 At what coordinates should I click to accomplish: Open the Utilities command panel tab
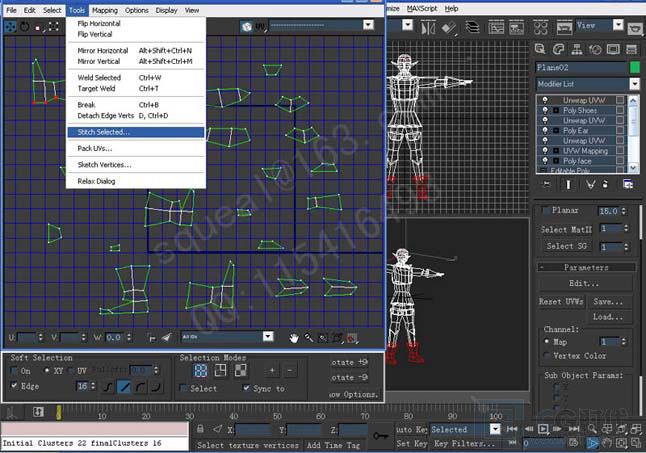point(632,49)
